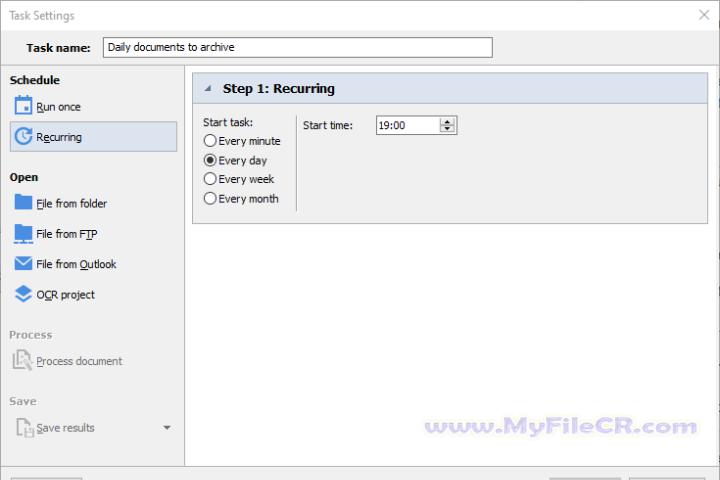The width and height of the screenshot is (720, 480).
Task: Select the Every week radio button
Action: [x=210, y=179]
